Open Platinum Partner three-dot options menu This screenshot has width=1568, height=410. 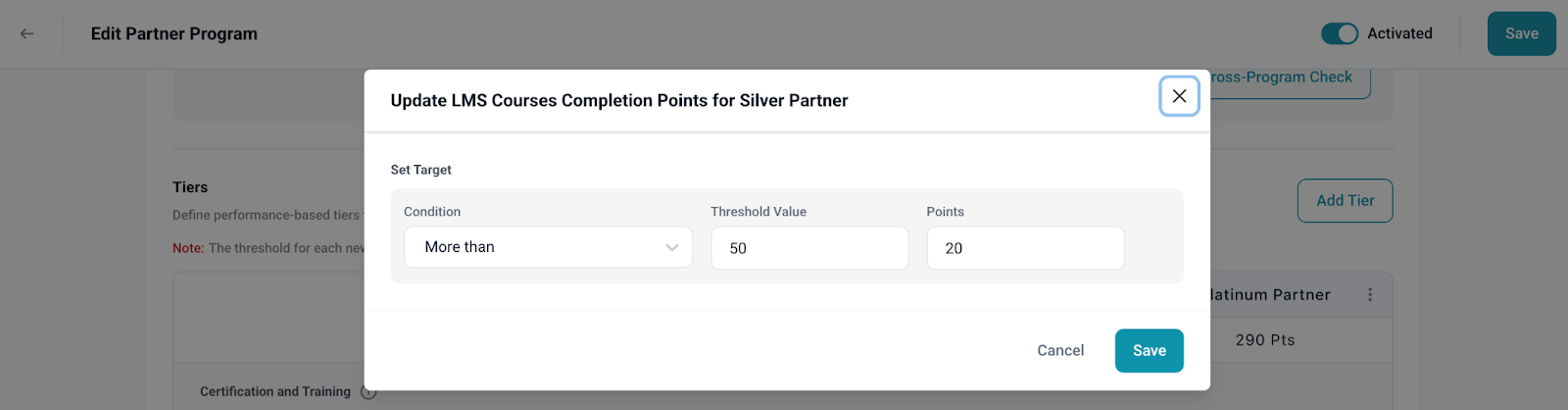(1369, 294)
